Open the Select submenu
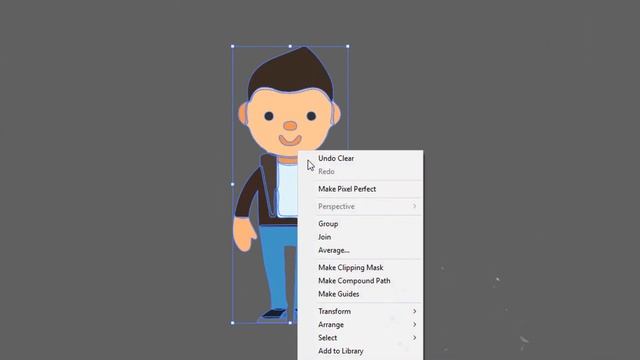The image size is (640, 360). [x=360, y=338]
